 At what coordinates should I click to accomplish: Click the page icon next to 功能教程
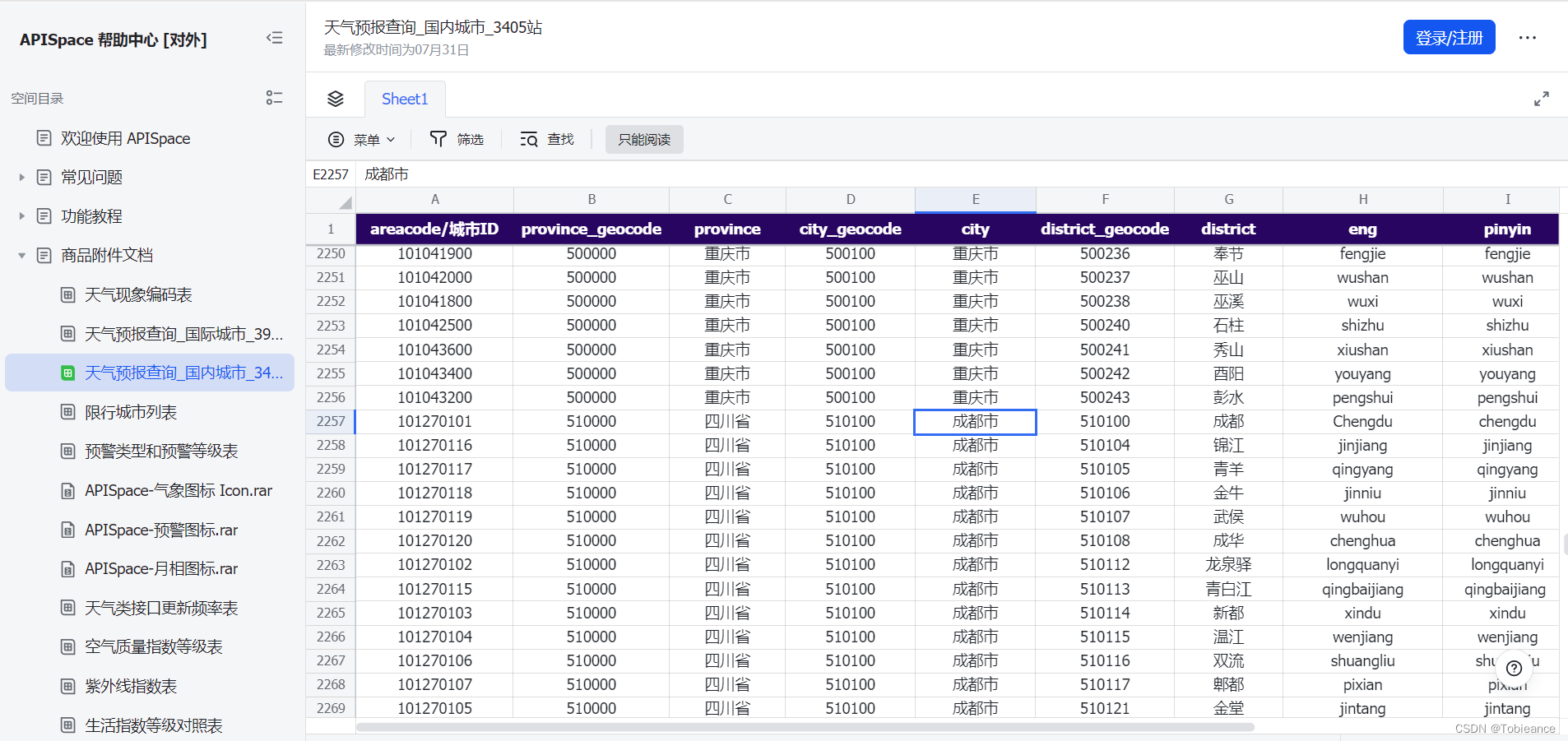click(44, 216)
